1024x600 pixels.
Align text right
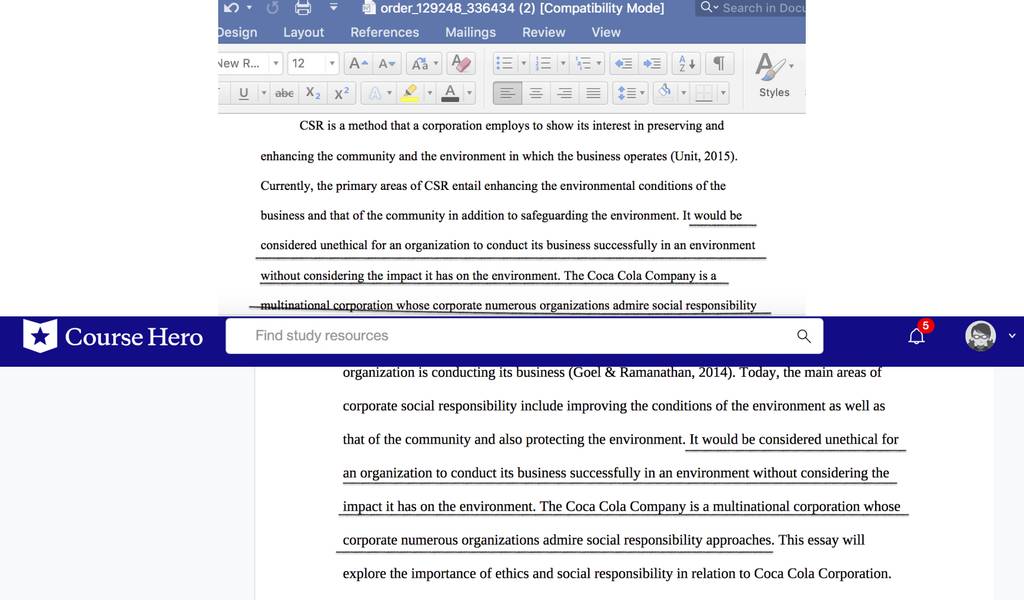tap(564, 93)
